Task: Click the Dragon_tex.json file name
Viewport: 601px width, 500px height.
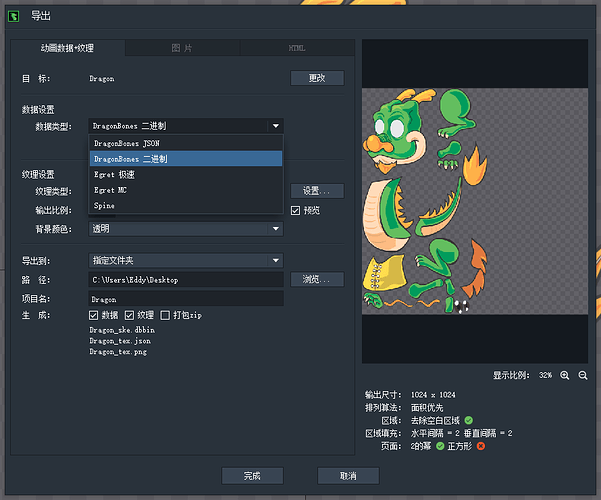Action: 120,341
